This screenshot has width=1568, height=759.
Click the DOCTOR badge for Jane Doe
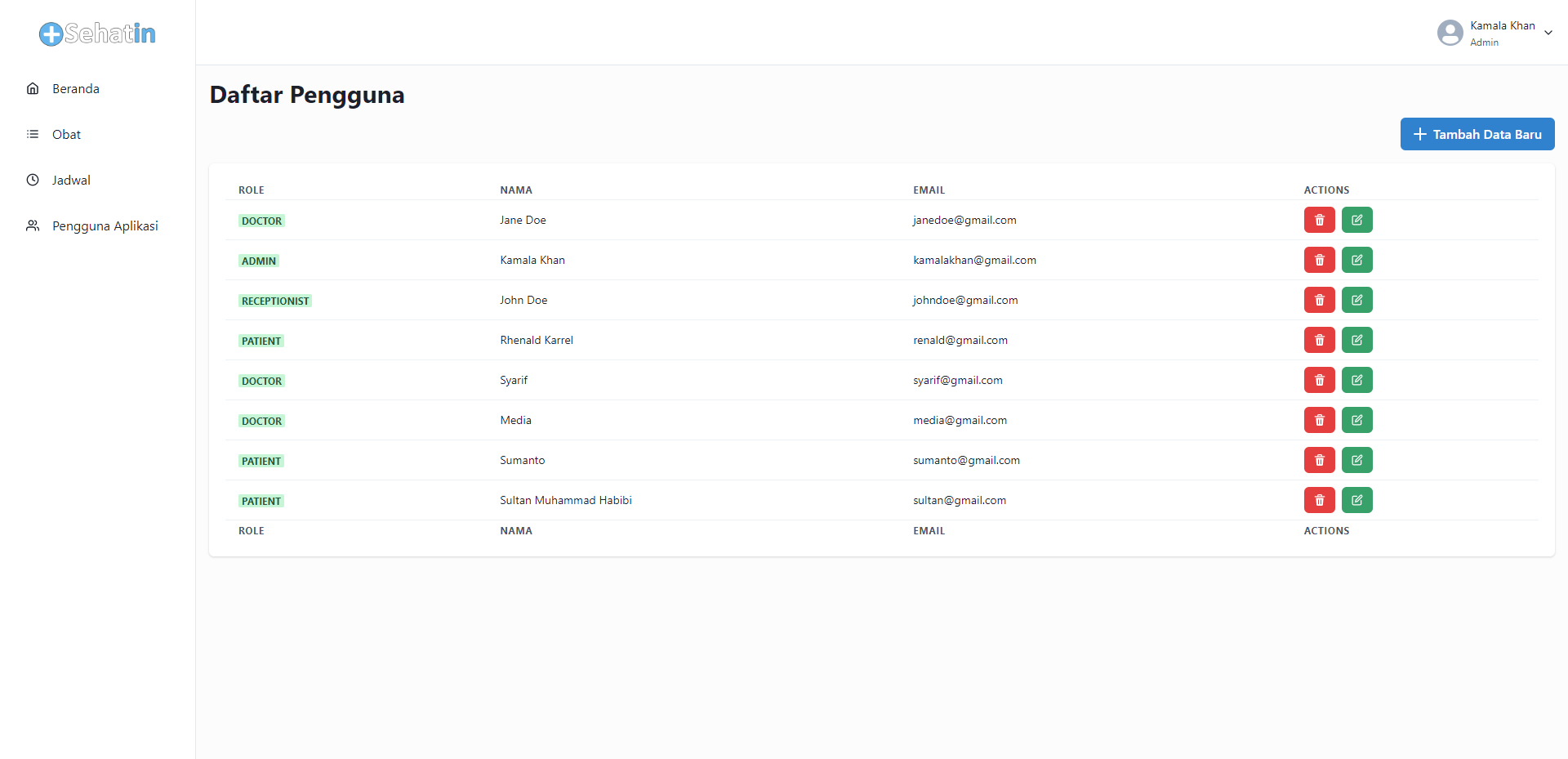261,221
